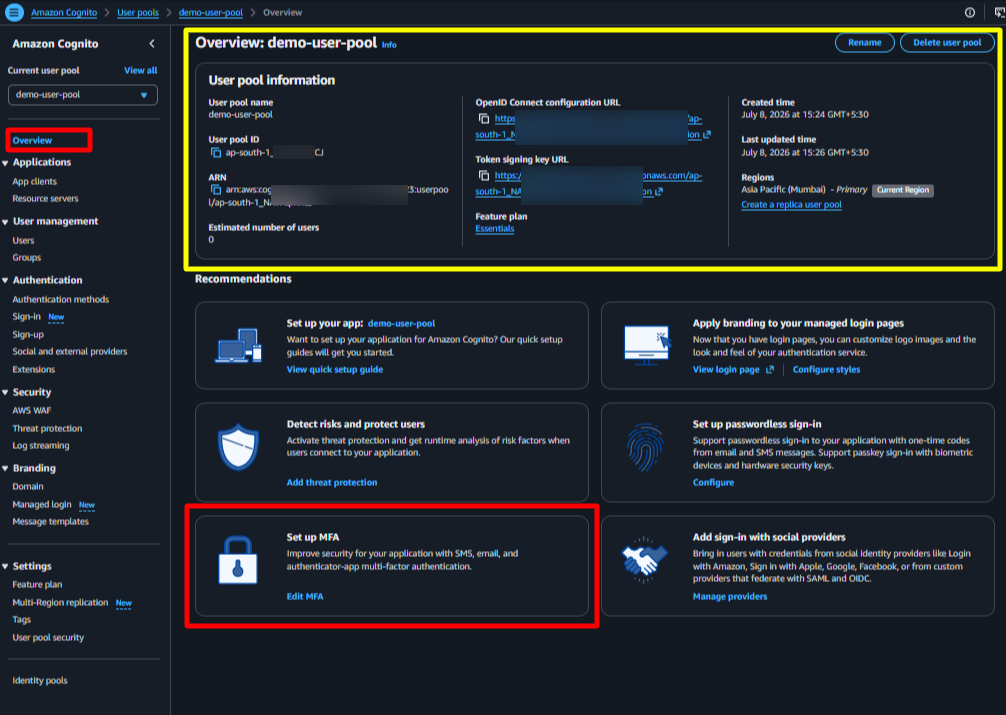
Task: Open Tags under Settings
Action: point(21,620)
